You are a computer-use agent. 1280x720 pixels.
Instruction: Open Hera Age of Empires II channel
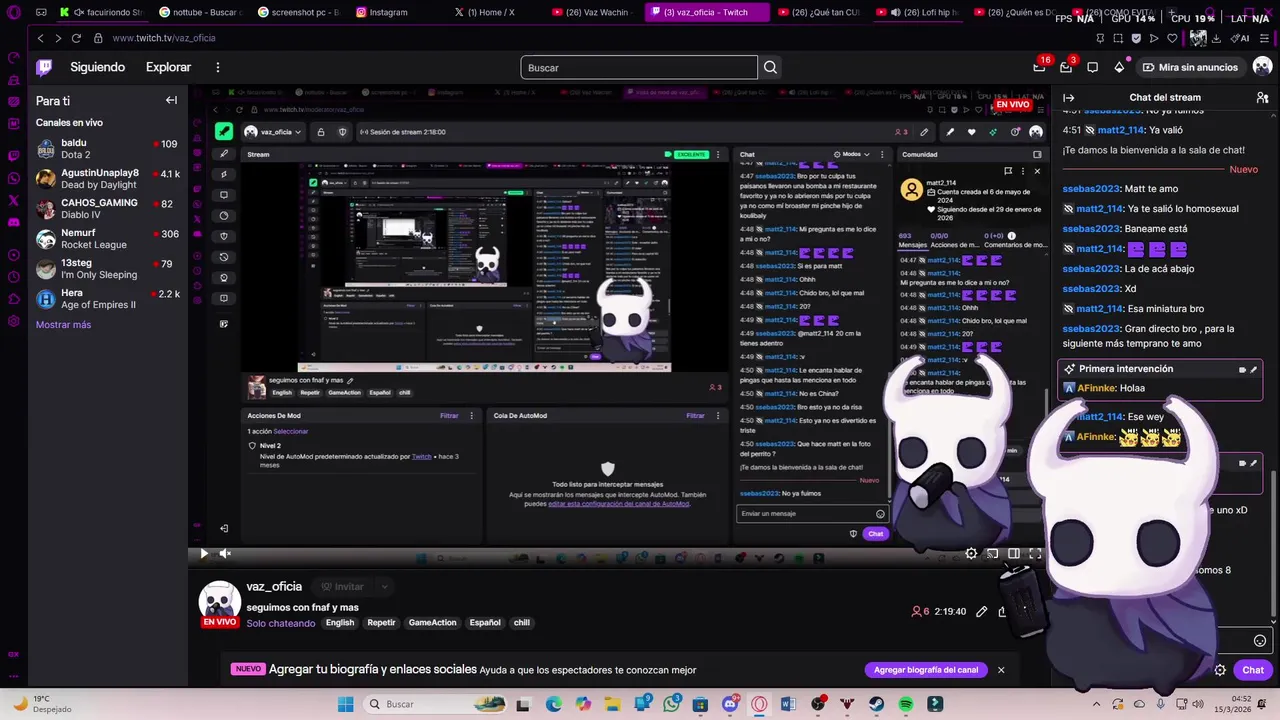[x=107, y=299]
